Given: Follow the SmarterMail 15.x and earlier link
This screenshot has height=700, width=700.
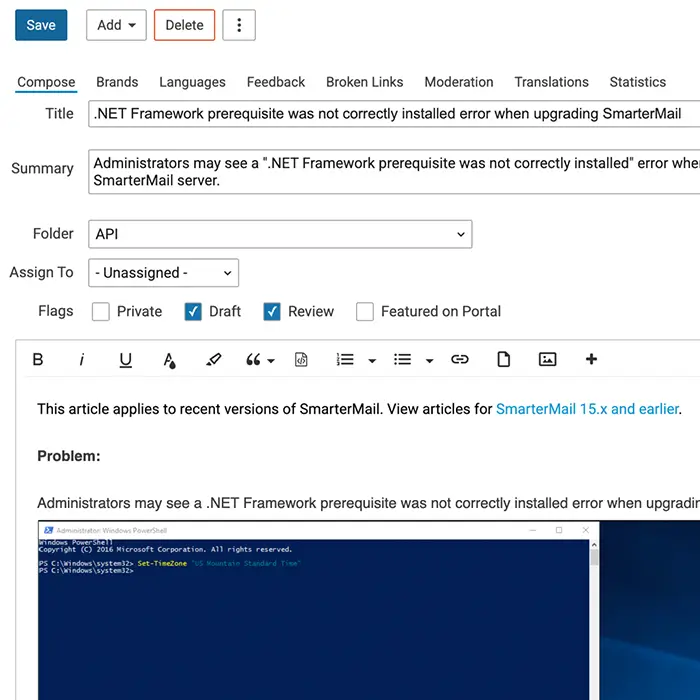Looking at the screenshot, I should point(587,409).
